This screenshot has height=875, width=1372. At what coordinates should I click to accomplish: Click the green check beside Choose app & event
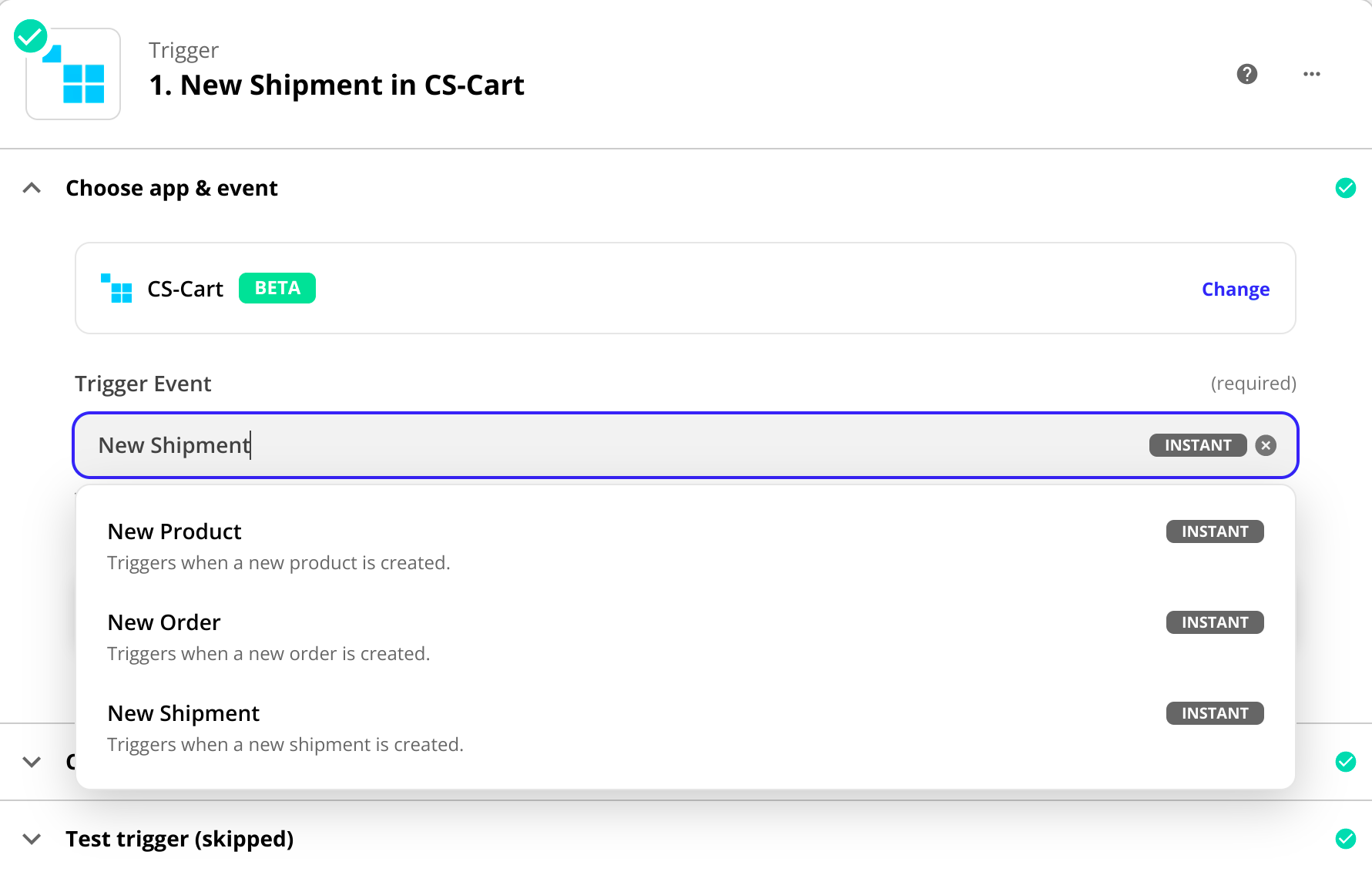pos(1345,188)
